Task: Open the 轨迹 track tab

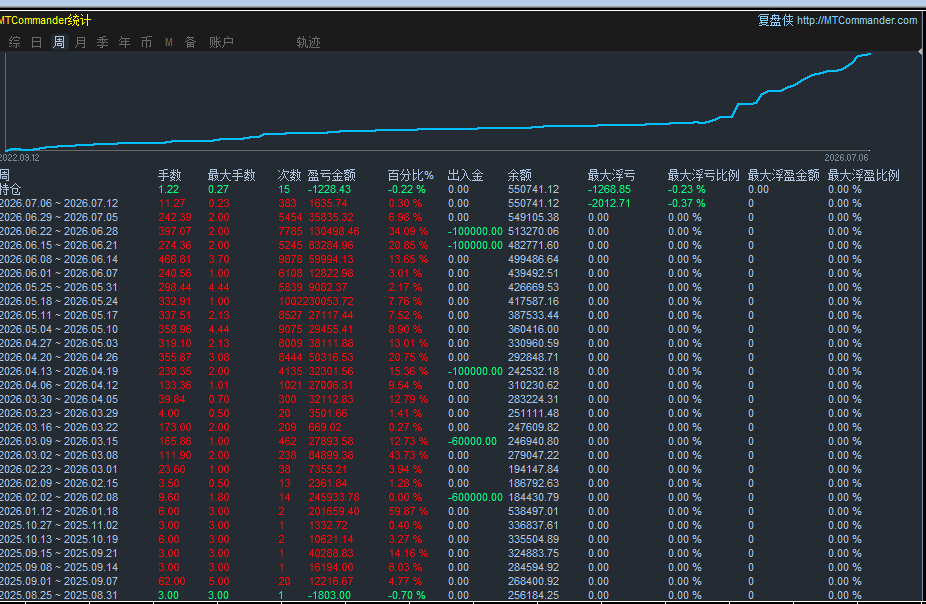Action: [x=308, y=42]
